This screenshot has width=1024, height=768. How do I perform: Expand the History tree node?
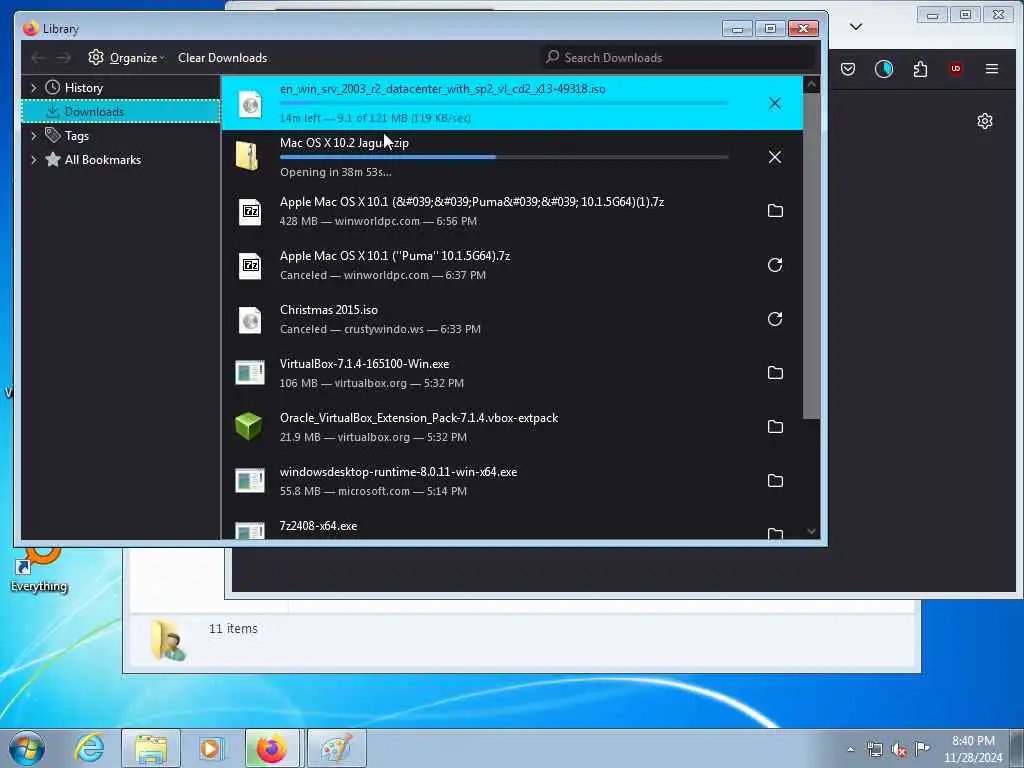click(x=33, y=88)
